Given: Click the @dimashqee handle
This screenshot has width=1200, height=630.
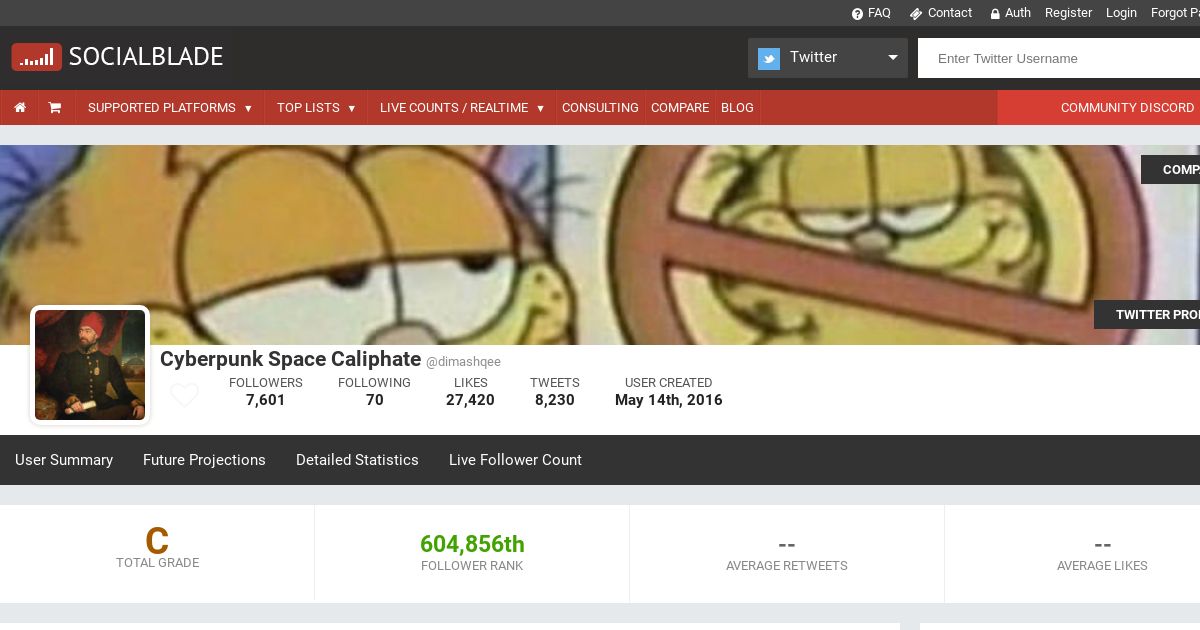Looking at the screenshot, I should tap(463, 362).
